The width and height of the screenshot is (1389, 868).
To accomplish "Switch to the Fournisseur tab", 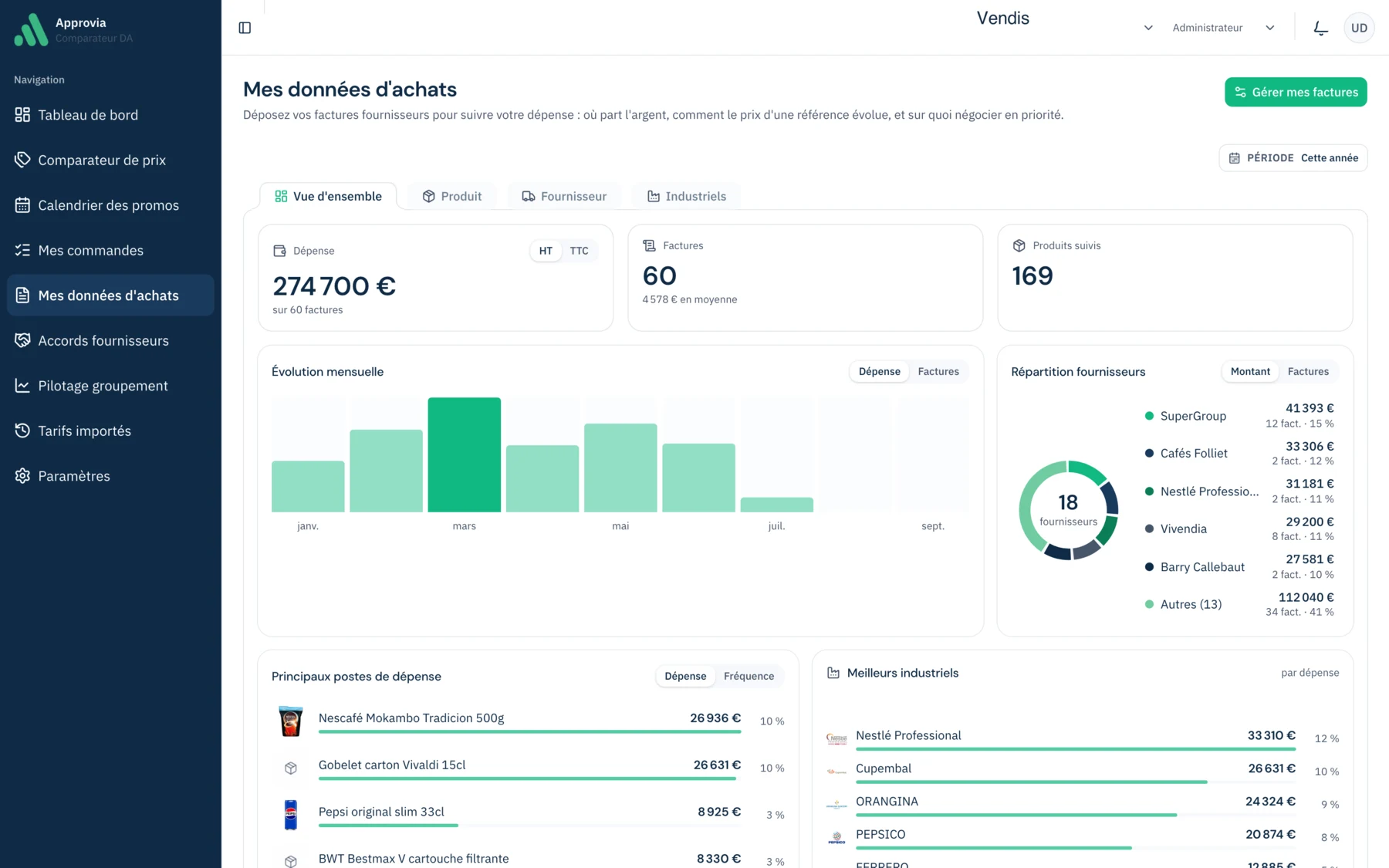I will click(564, 196).
